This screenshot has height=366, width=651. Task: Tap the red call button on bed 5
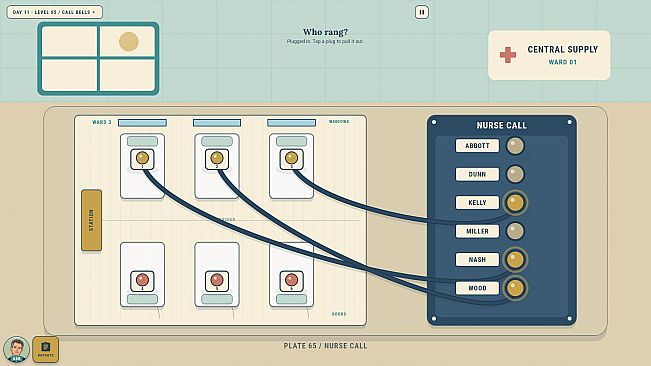[217, 281]
